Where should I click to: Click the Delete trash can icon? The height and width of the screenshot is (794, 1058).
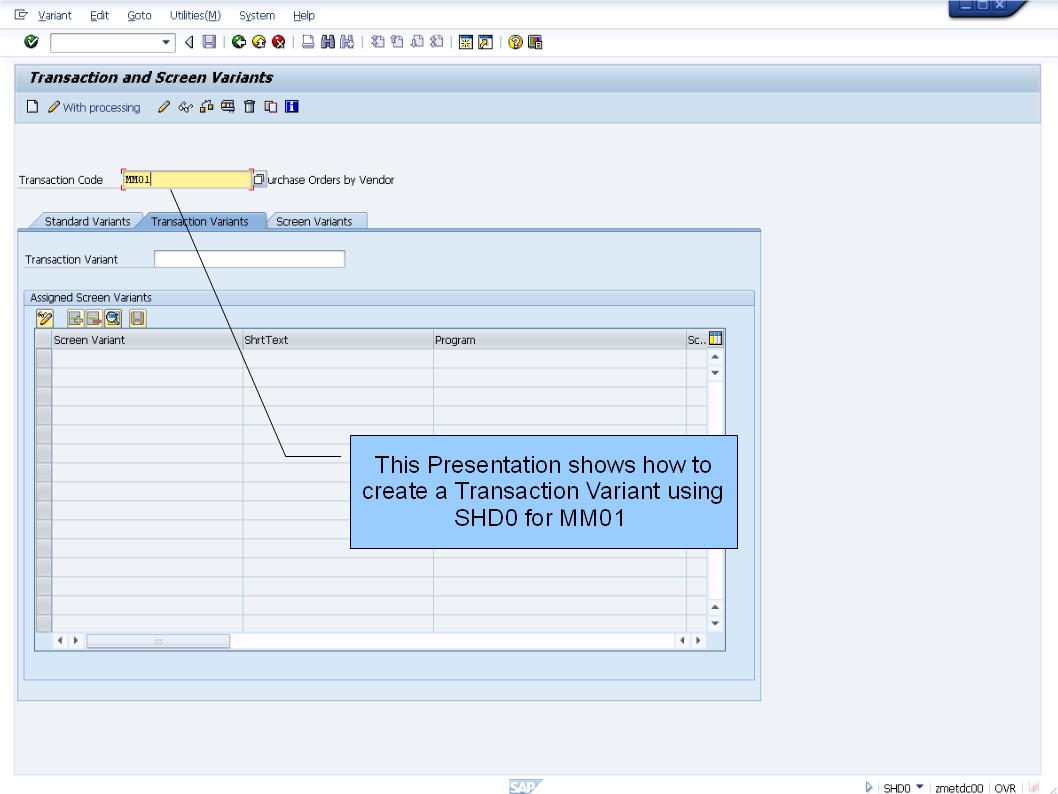[x=250, y=107]
